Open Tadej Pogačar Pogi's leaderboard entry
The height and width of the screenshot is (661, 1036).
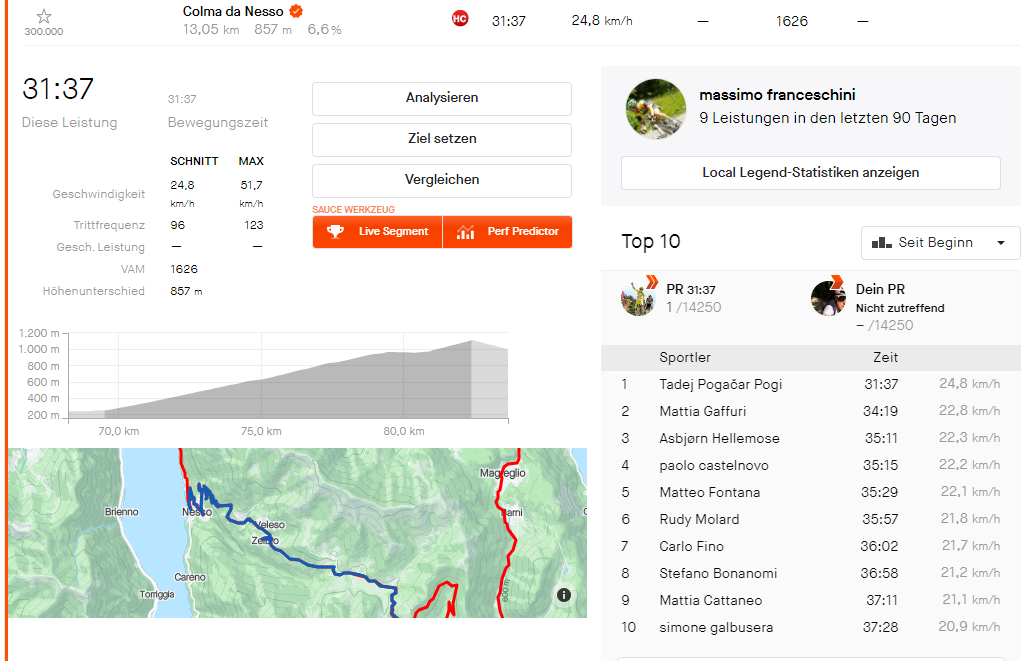click(720, 384)
